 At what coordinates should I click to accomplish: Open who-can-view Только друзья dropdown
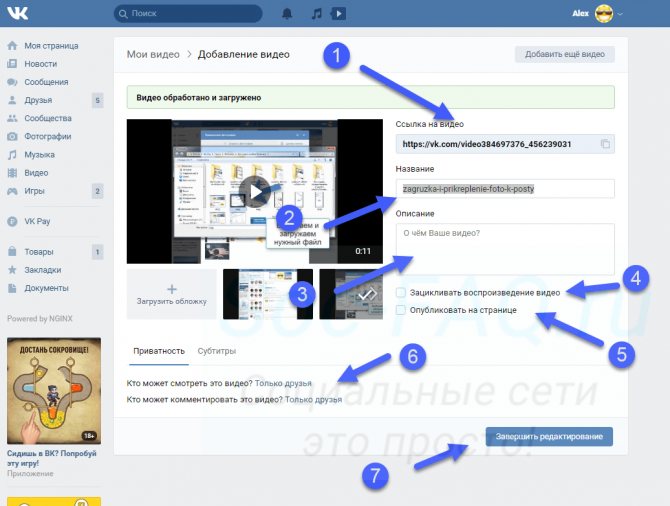pyautogui.click(x=283, y=383)
